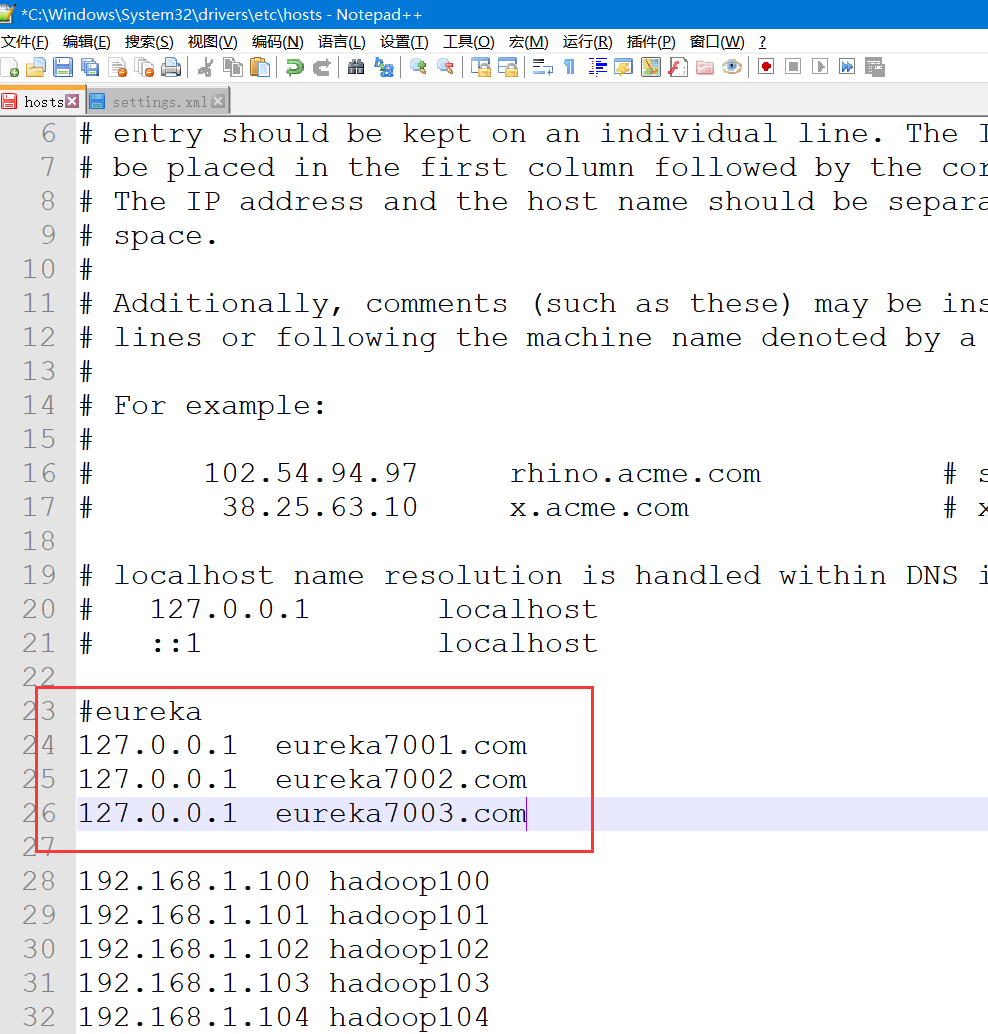Click the IP 192.168.1.104
988x1034 pixels.
pos(194,1018)
